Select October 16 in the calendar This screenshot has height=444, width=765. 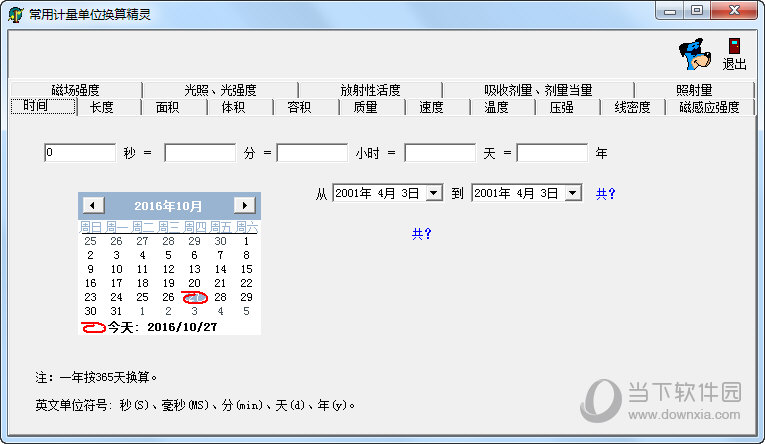pos(90,283)
